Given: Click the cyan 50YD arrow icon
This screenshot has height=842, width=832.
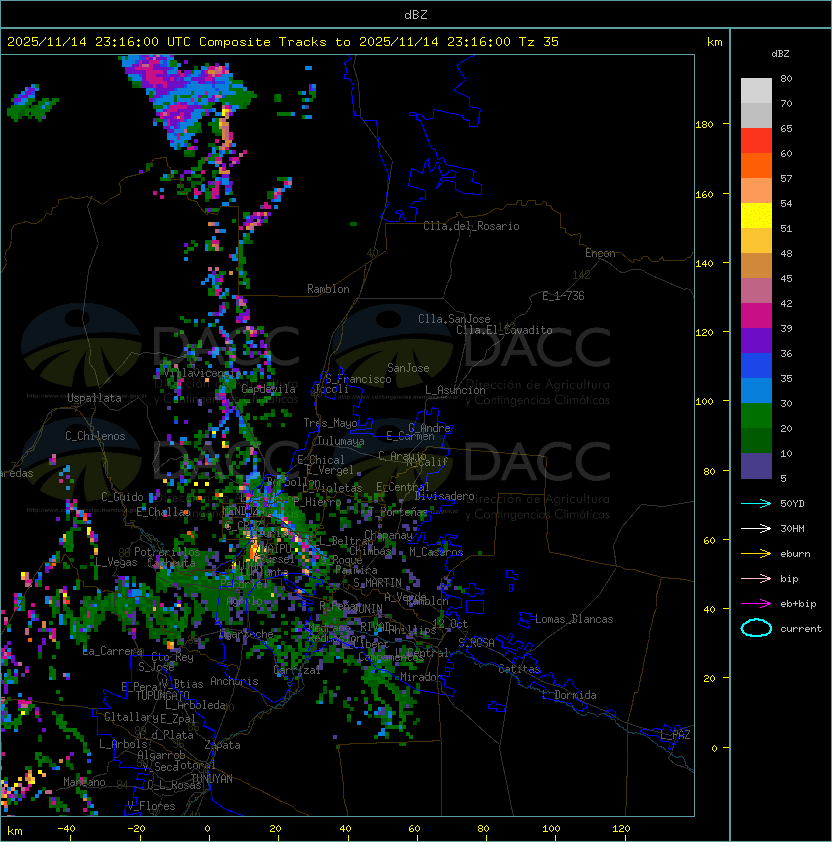Looking at the screenshot, I should (756, 503).
